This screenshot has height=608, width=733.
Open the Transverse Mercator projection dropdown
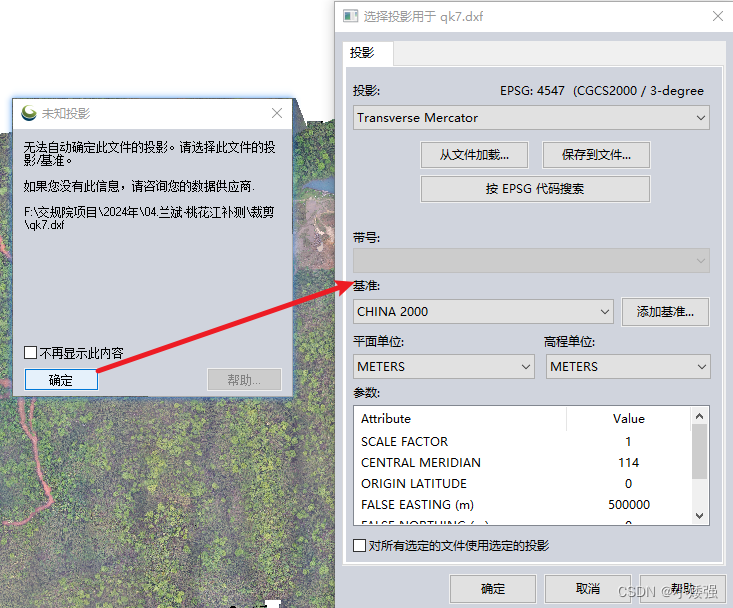coord(531,118)
